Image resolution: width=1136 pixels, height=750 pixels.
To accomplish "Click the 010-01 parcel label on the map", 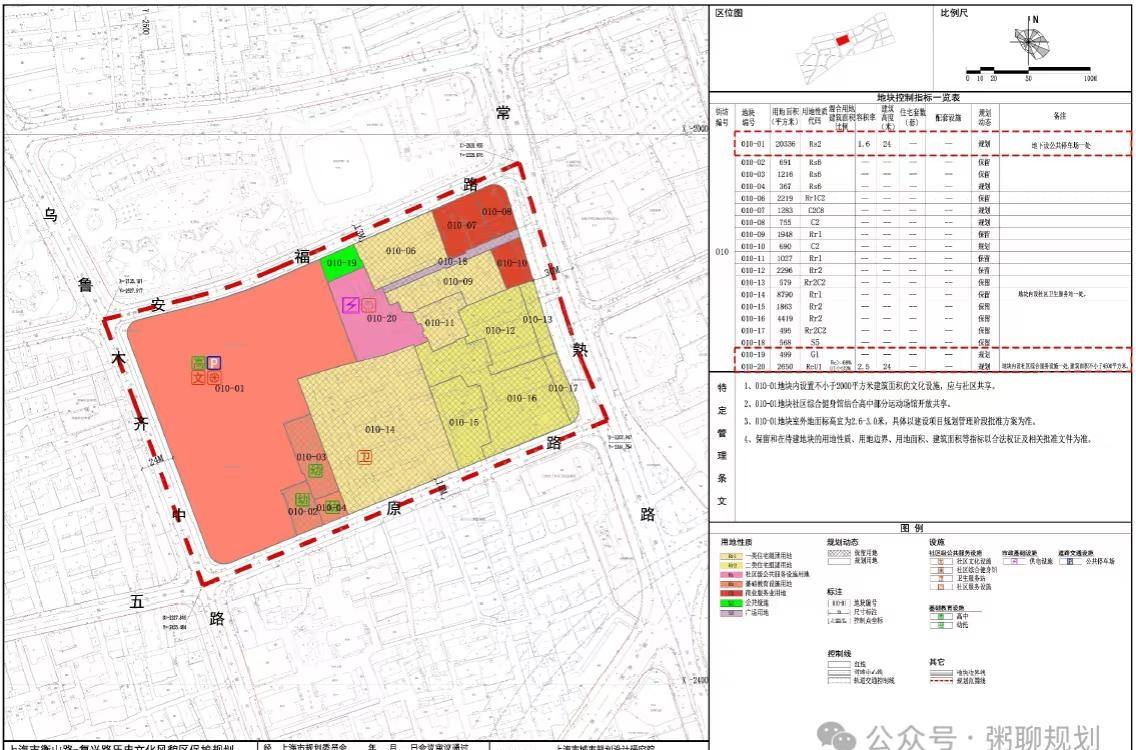I will click(230, 388).
